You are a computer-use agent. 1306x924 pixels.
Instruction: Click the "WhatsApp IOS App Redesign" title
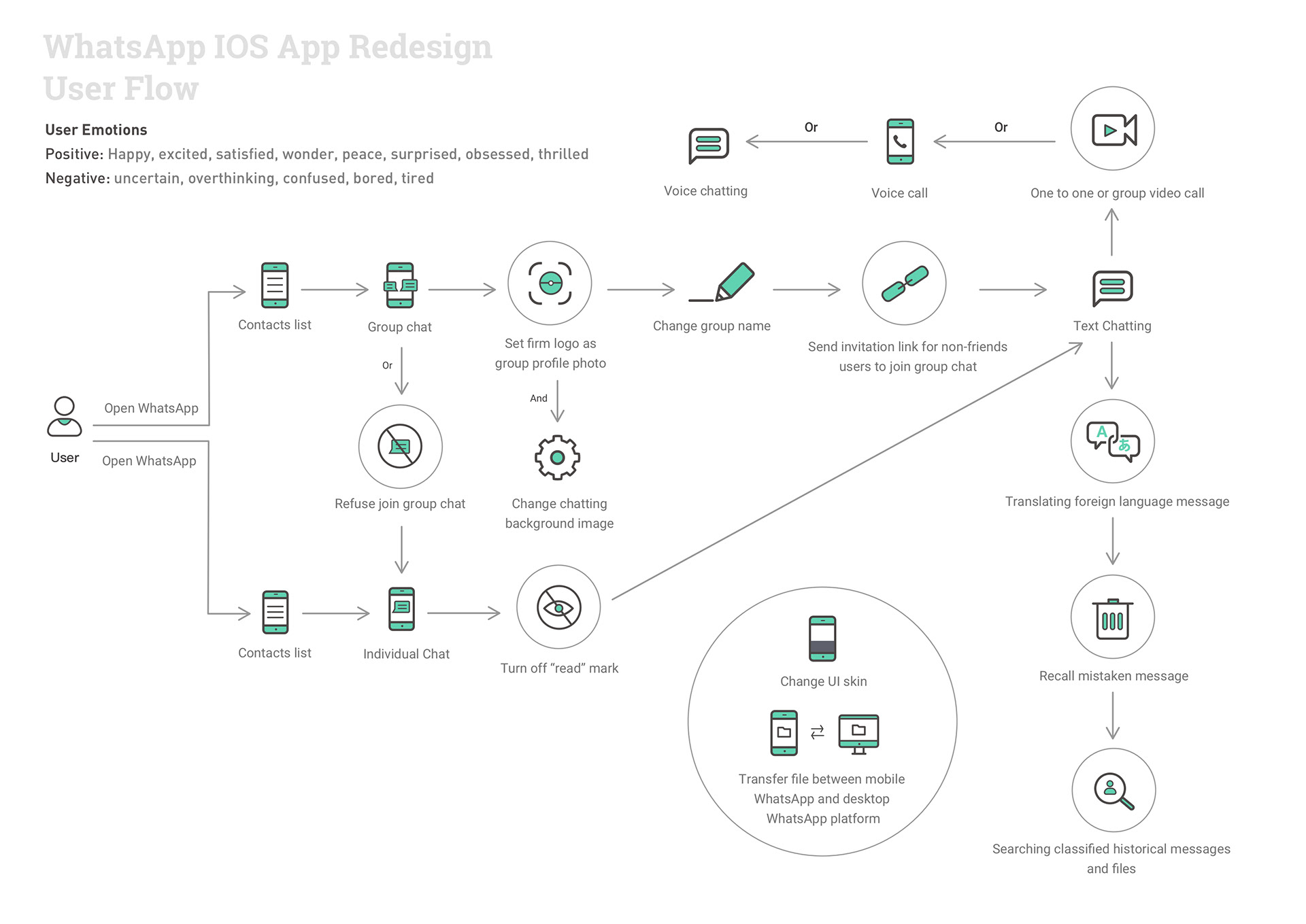[x=267, y=47]
